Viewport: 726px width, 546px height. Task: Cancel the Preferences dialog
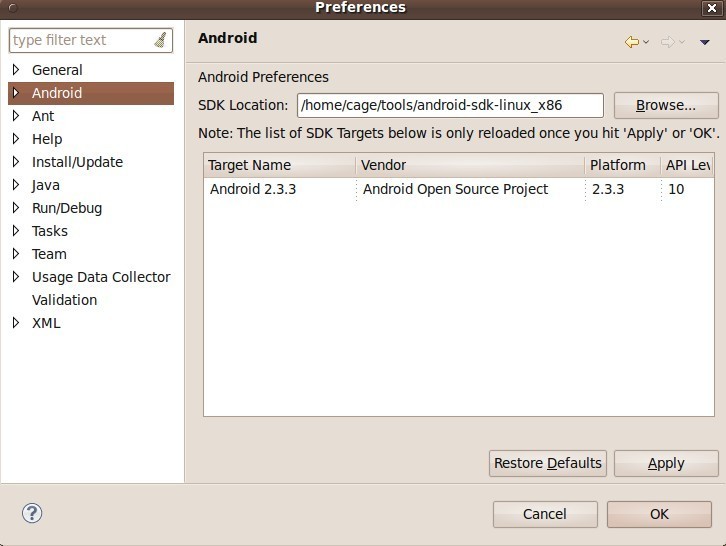click(545, 514)
